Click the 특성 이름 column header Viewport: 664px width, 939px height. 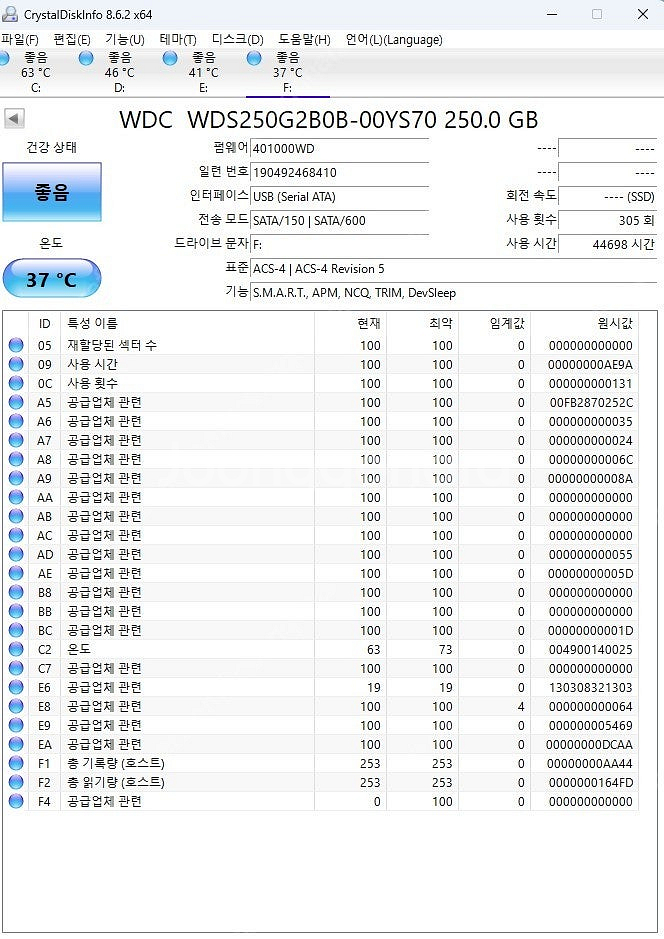pyautogui.click(x=187, y=323)
